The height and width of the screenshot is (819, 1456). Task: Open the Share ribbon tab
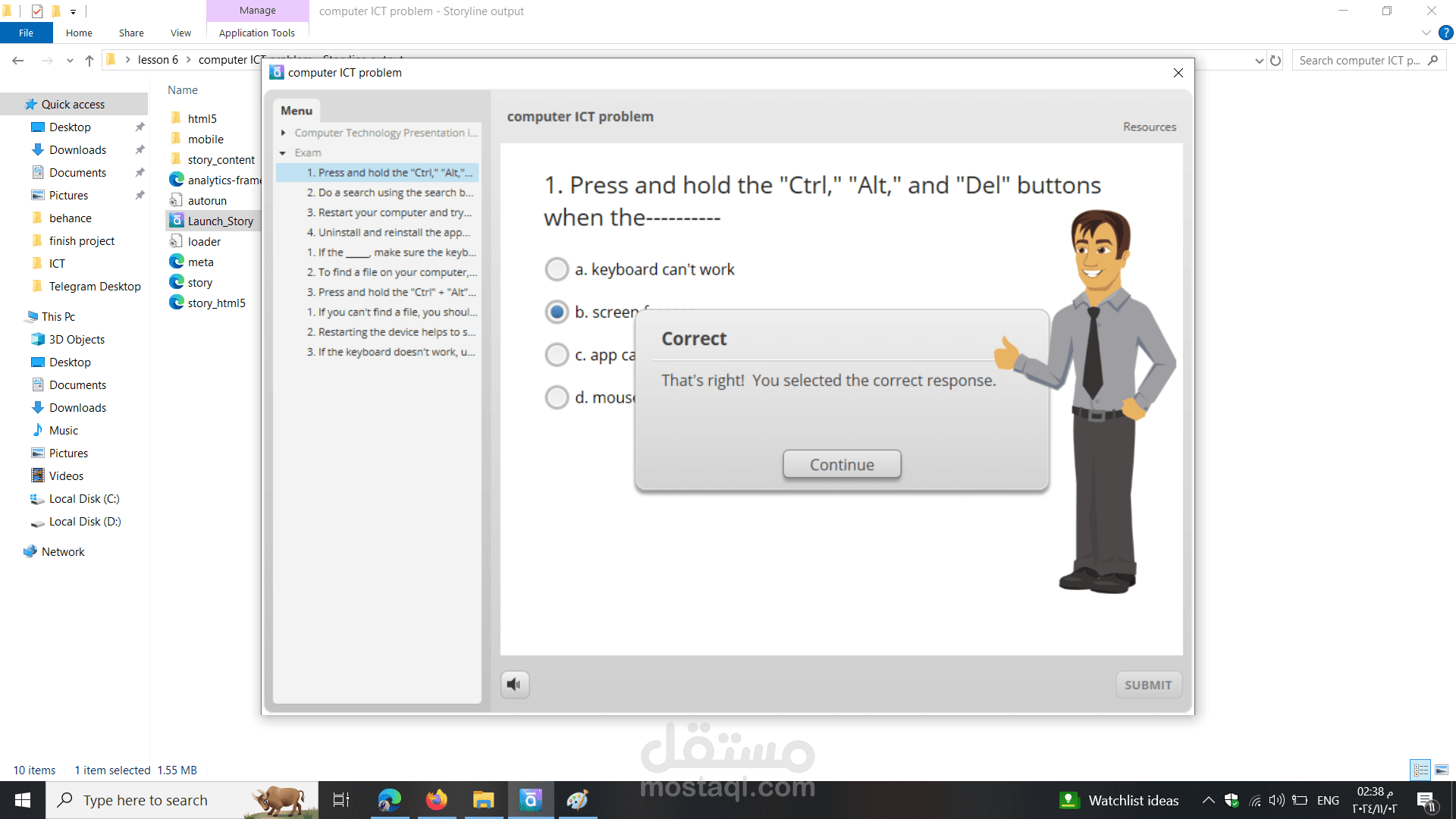pyautogui.click(x=131, y=33)
